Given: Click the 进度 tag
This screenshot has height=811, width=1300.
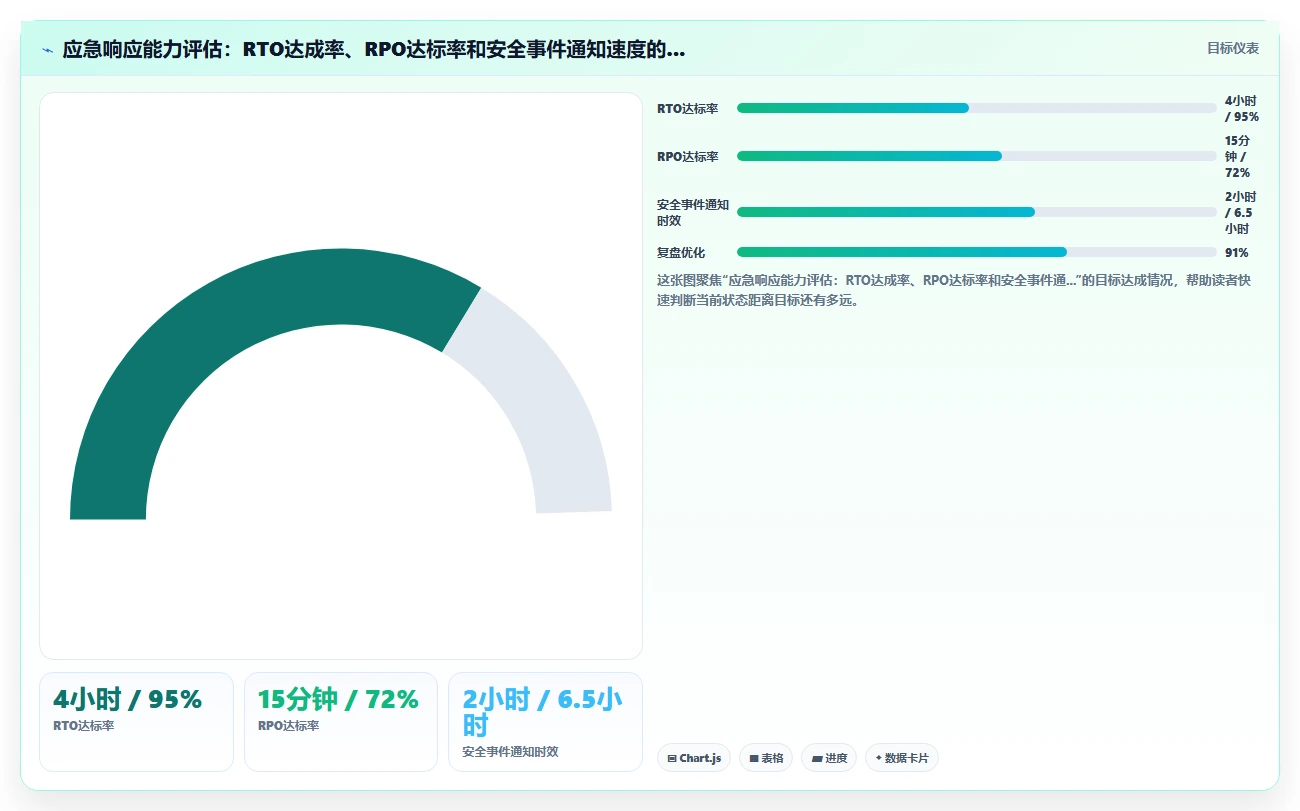Looking at the screenshot, I should [829, 758].
